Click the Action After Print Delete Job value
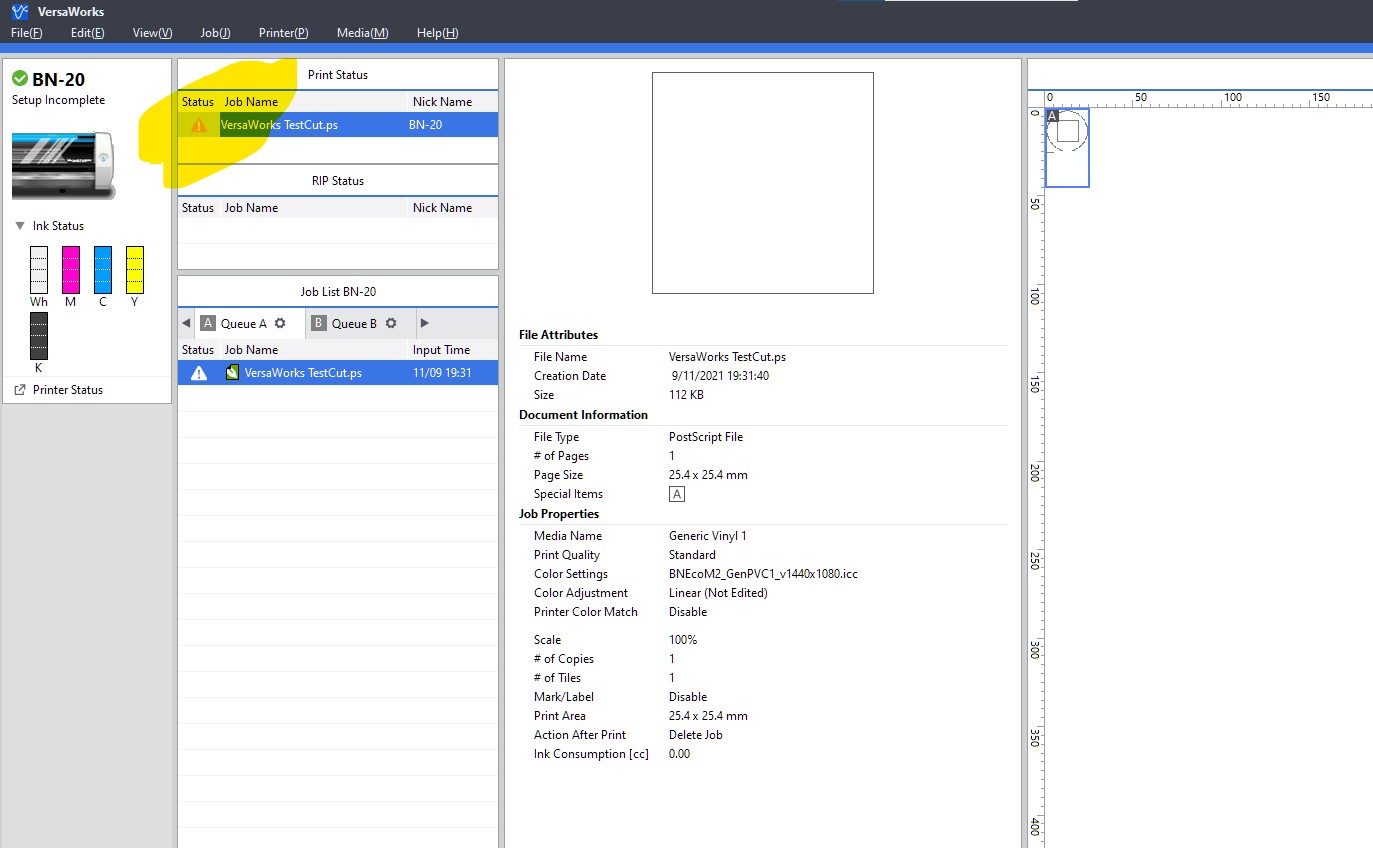The width and height of the screenshot is (1373, 848). 696,735
